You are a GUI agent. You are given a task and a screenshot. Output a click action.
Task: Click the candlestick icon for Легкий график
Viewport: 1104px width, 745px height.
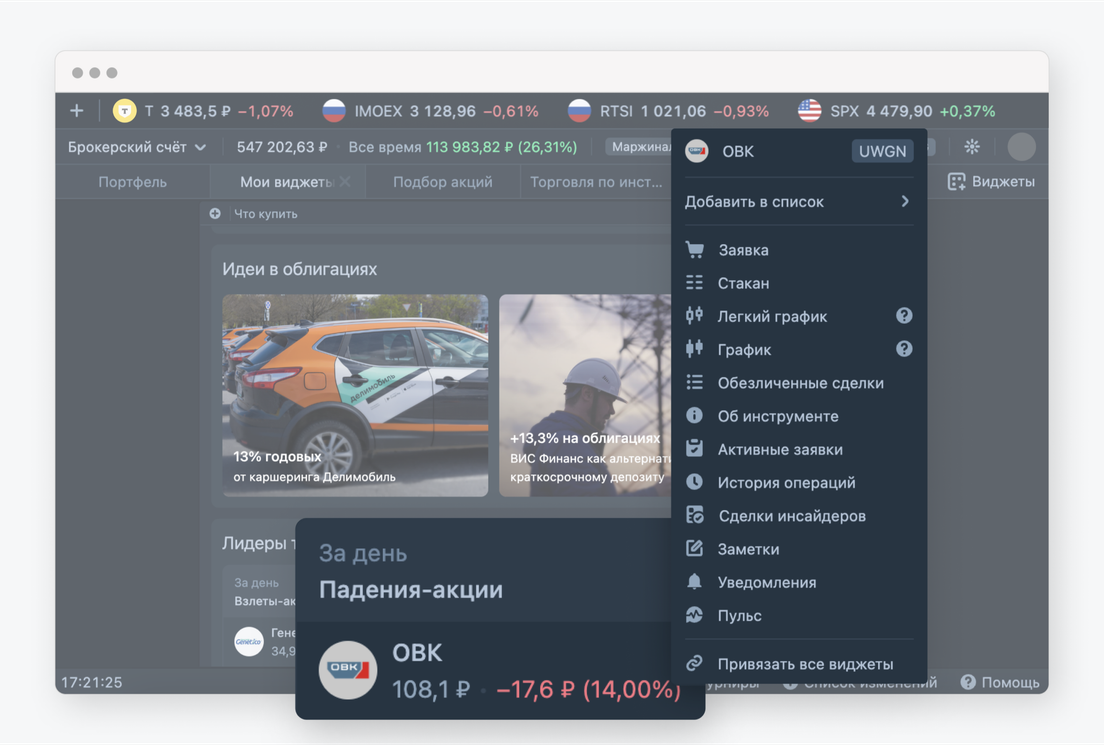pyautogui.click(x=694, y=315)
